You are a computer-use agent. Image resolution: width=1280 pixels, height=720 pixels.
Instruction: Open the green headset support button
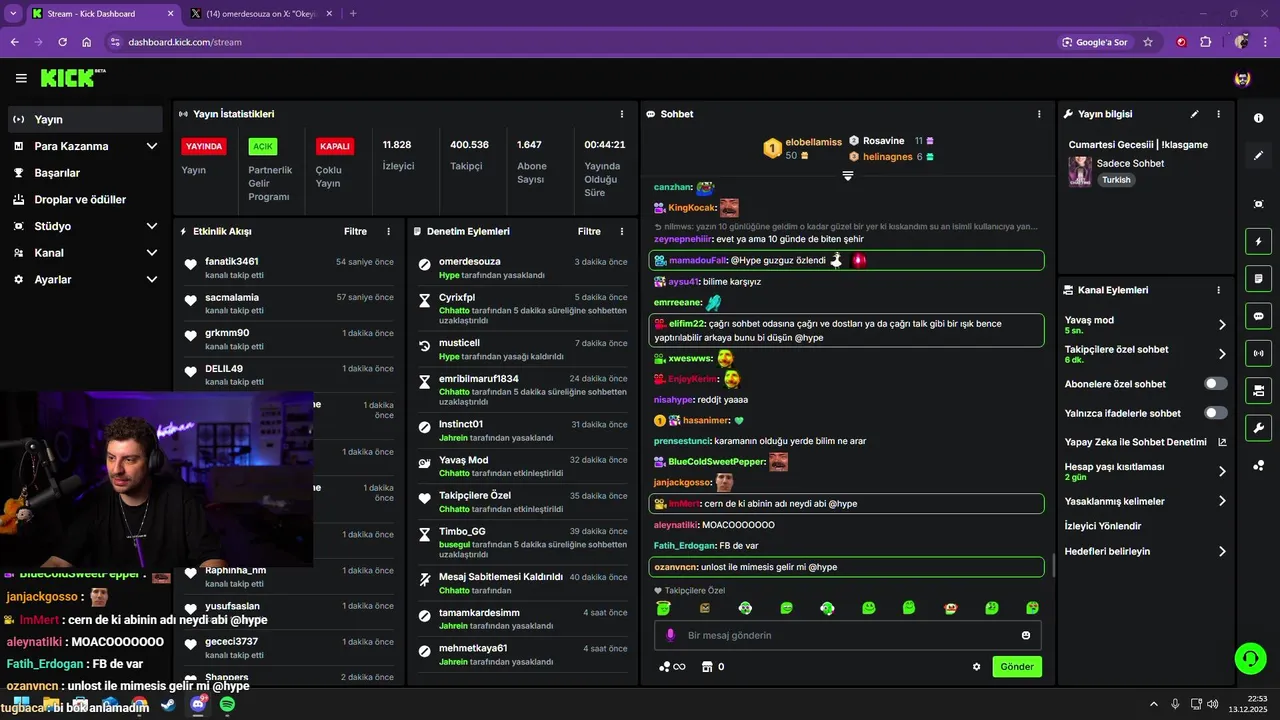1250,658
